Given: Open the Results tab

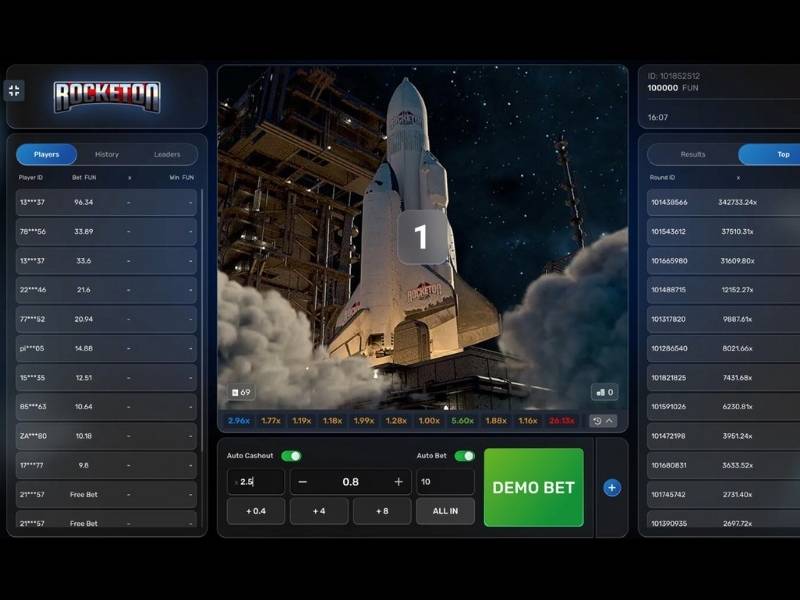Looking at the screenshot, I should point(693,154).
